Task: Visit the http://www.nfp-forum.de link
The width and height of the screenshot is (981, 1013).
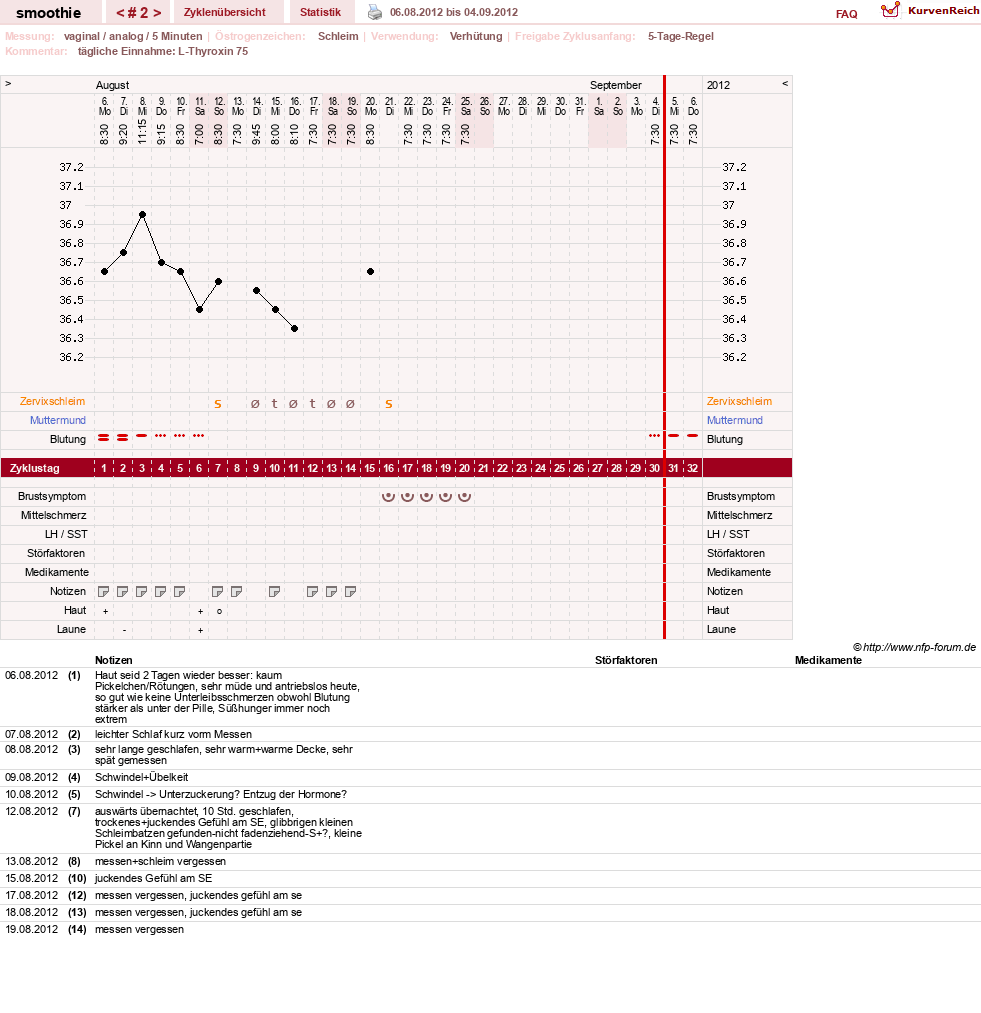Action: click(919, 647)
